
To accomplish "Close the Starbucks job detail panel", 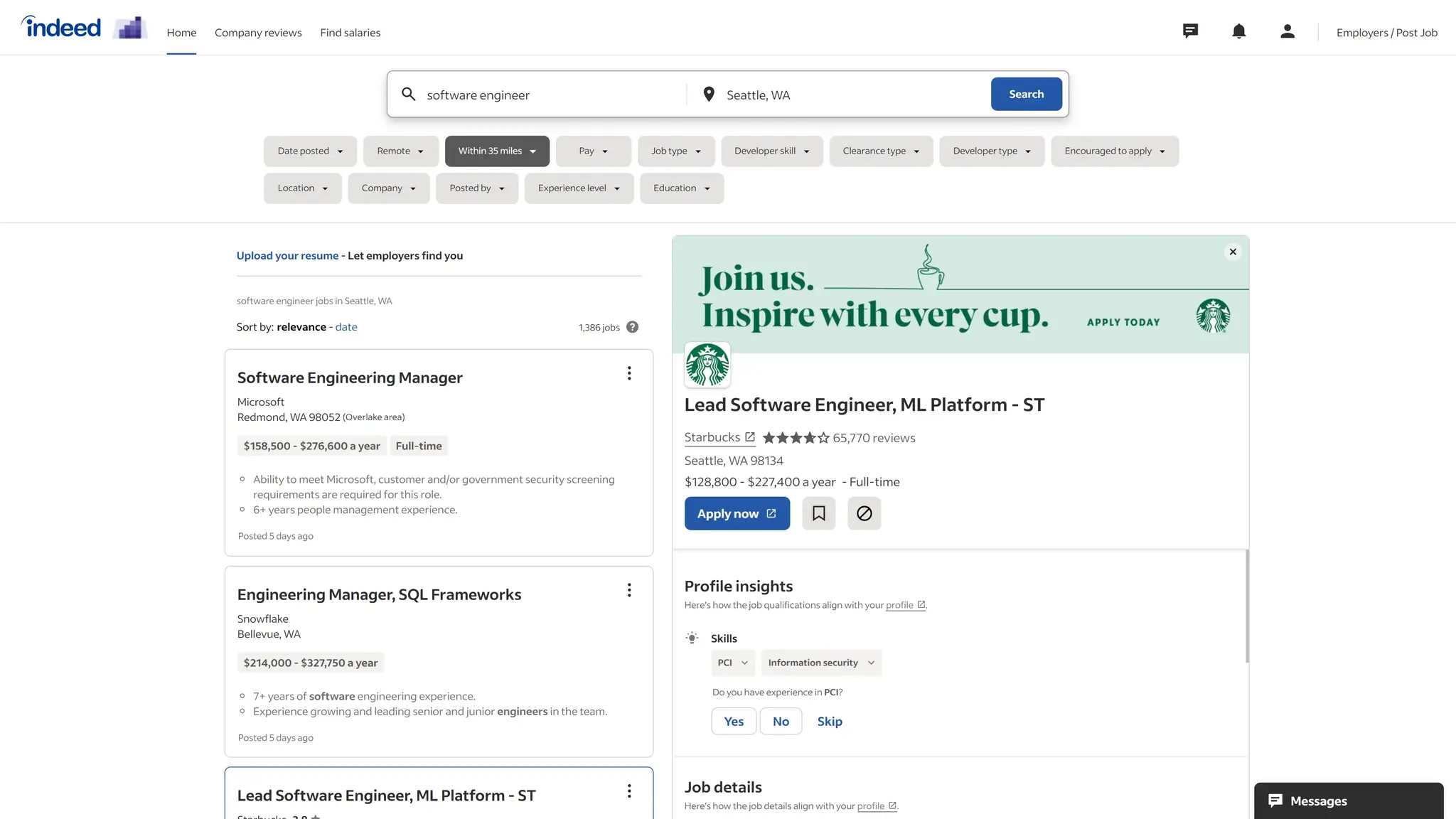I will [1233, 252].
